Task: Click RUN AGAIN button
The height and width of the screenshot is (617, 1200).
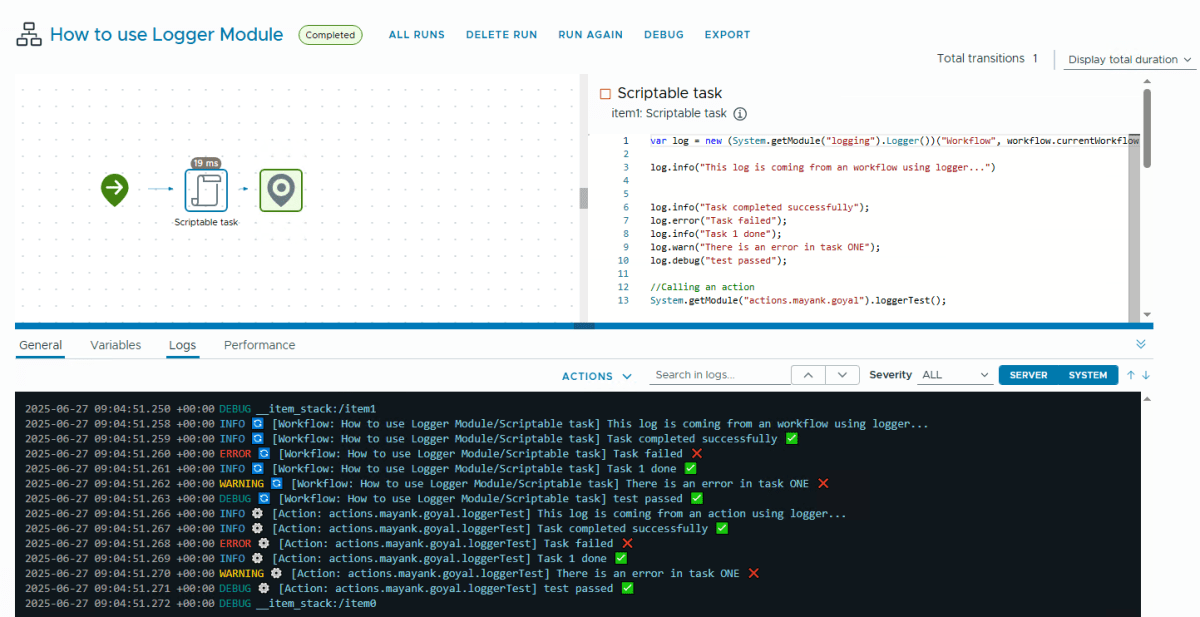Action: pos(590,35)
